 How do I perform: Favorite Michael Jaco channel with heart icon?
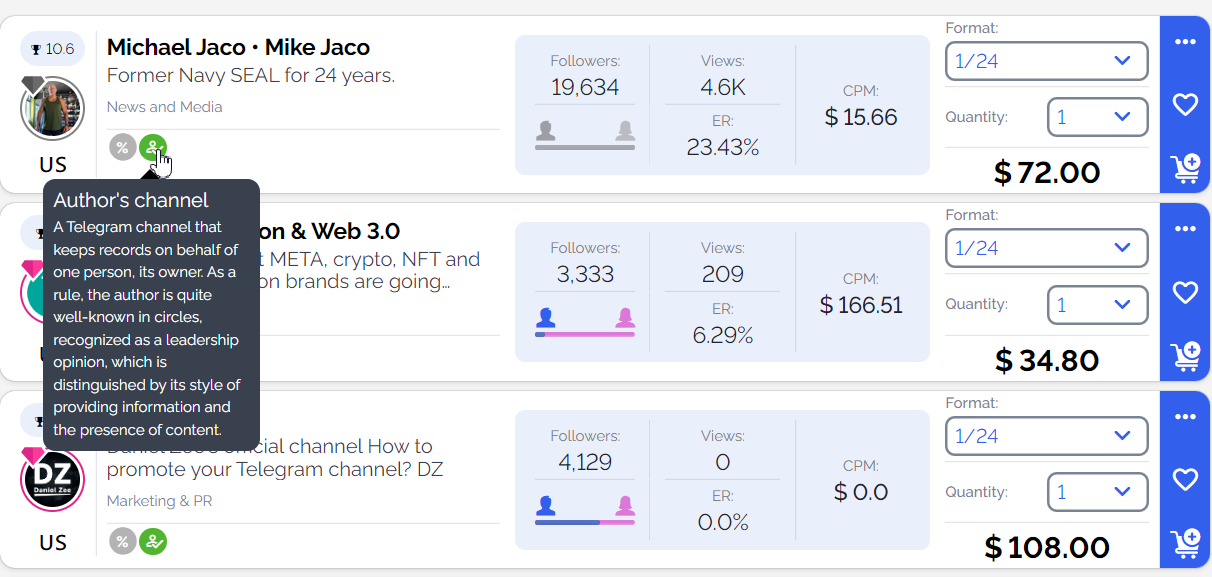(x=1185, y=104)
